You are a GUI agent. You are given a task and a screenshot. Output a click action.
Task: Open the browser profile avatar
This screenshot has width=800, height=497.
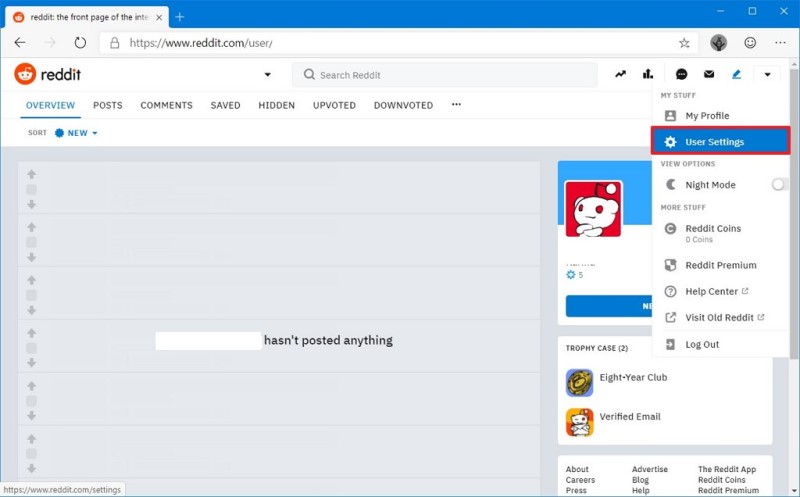point(718,43)
